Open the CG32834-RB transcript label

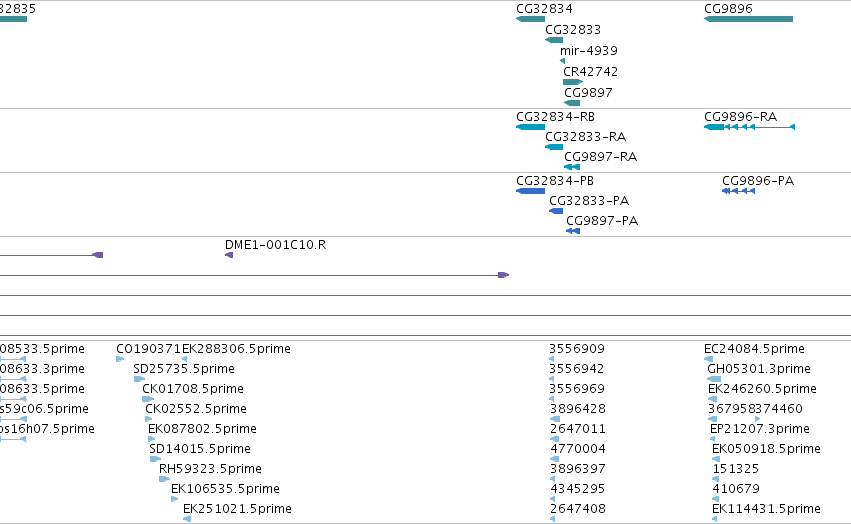point(555,117)
